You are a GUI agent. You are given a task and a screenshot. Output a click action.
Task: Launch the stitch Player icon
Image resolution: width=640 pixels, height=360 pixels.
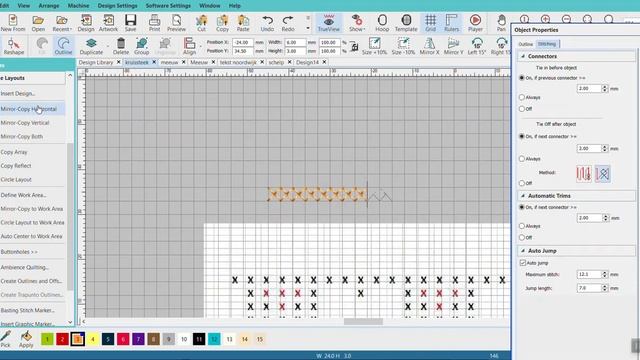[475, 23]
